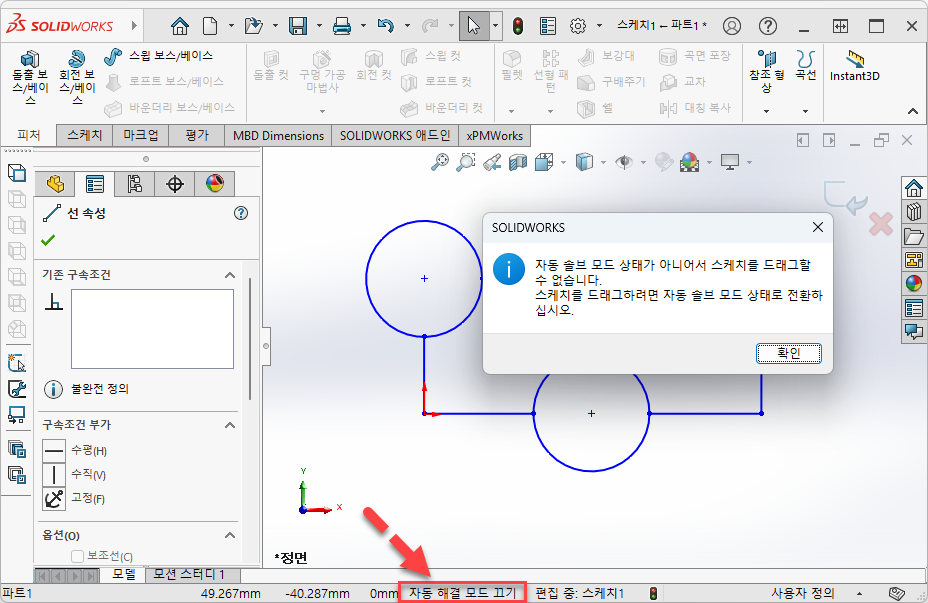Image resolution: width=928 pixels, height=603 pixels.
Task: Undo the last action
Action: click(385, 26)
